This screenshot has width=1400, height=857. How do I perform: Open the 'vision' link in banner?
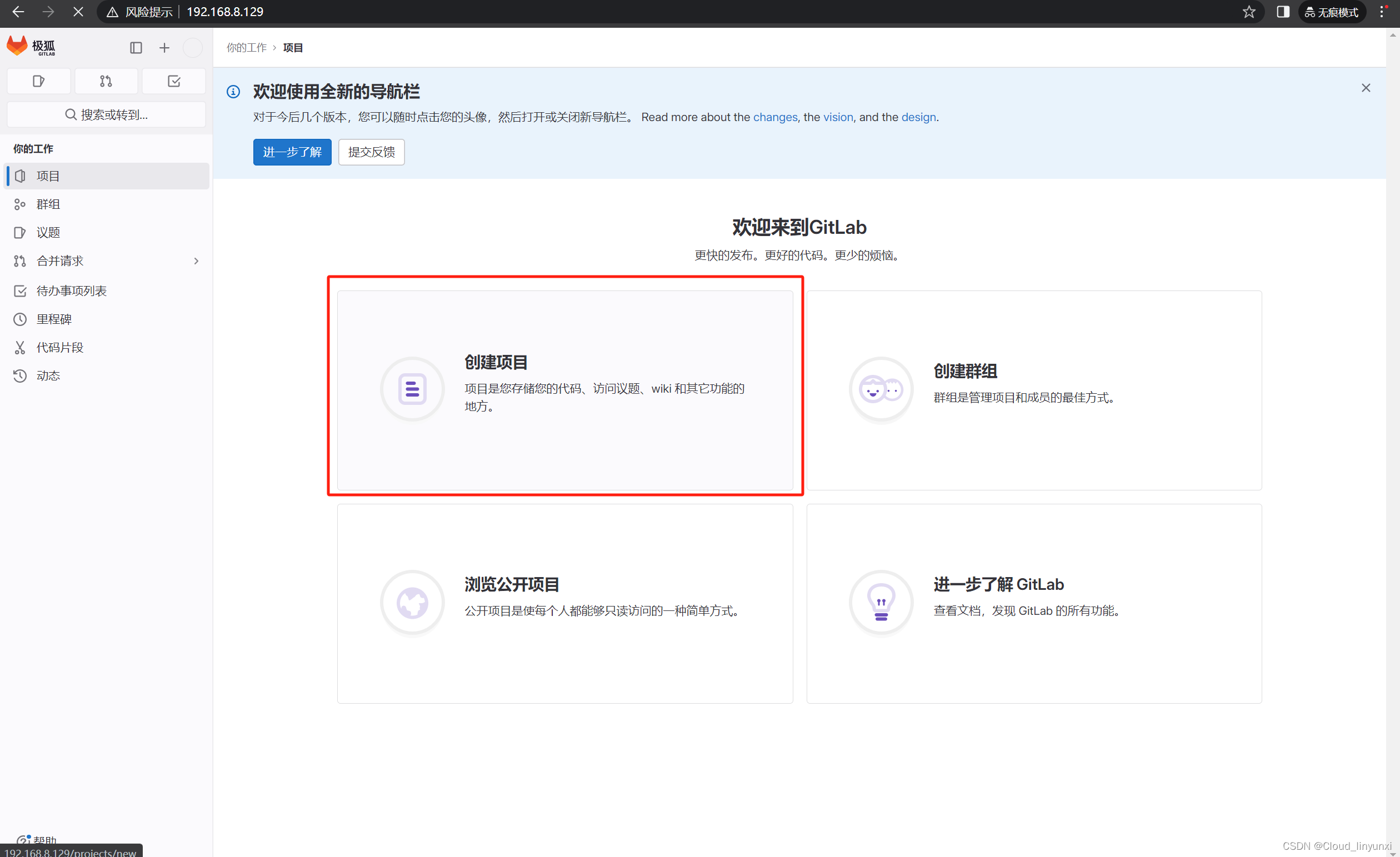pyautogui.click(x=838, y=117)
